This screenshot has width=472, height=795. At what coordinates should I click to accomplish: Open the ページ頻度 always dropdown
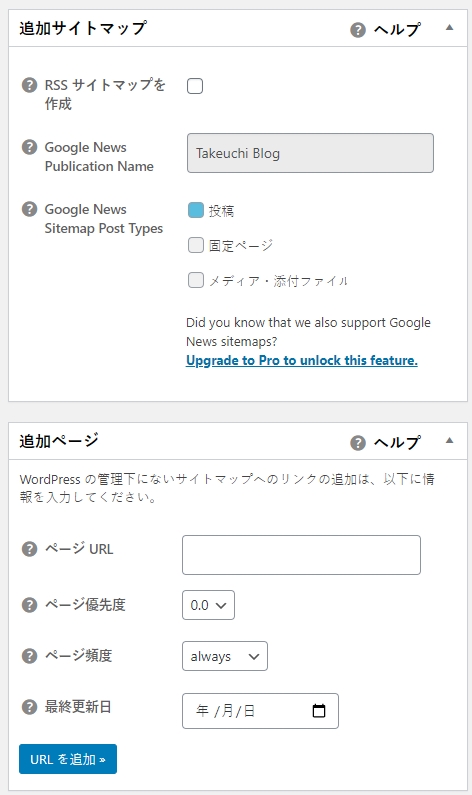(x=225, y=656)
